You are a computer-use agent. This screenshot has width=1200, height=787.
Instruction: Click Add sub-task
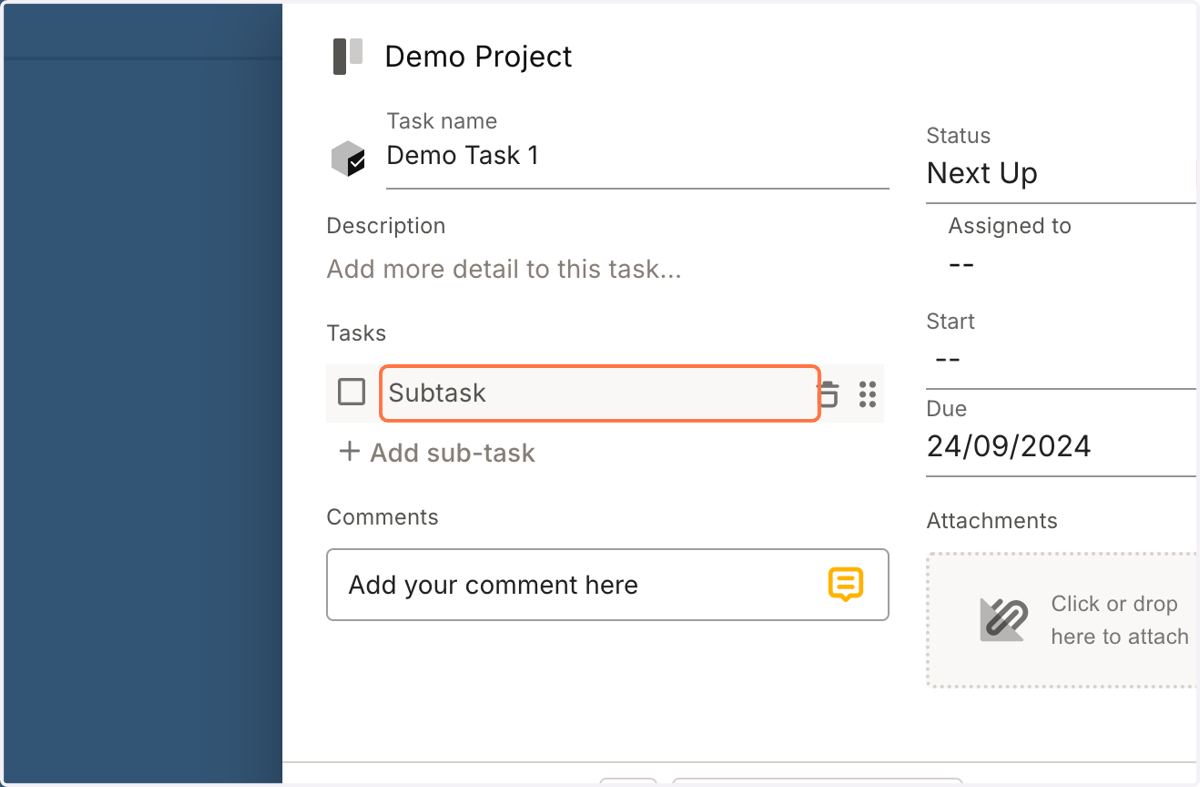(x=437, y=453)
